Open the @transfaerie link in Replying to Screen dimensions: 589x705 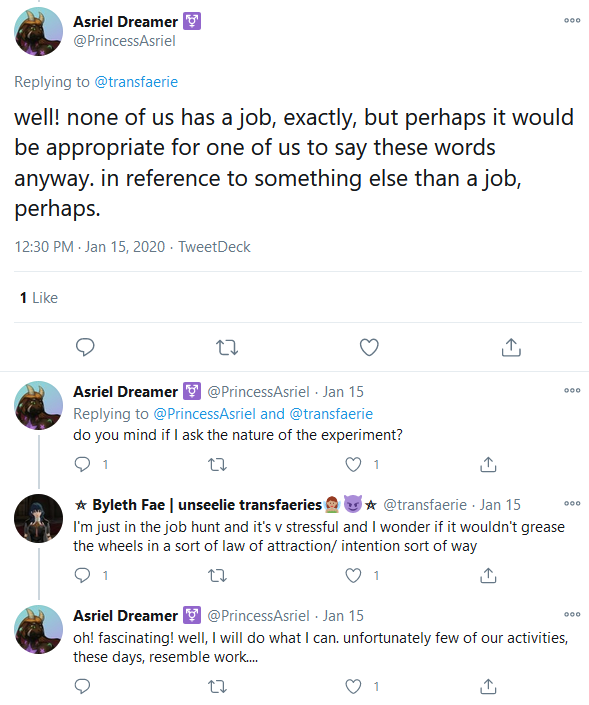click(x=136, y=82)
